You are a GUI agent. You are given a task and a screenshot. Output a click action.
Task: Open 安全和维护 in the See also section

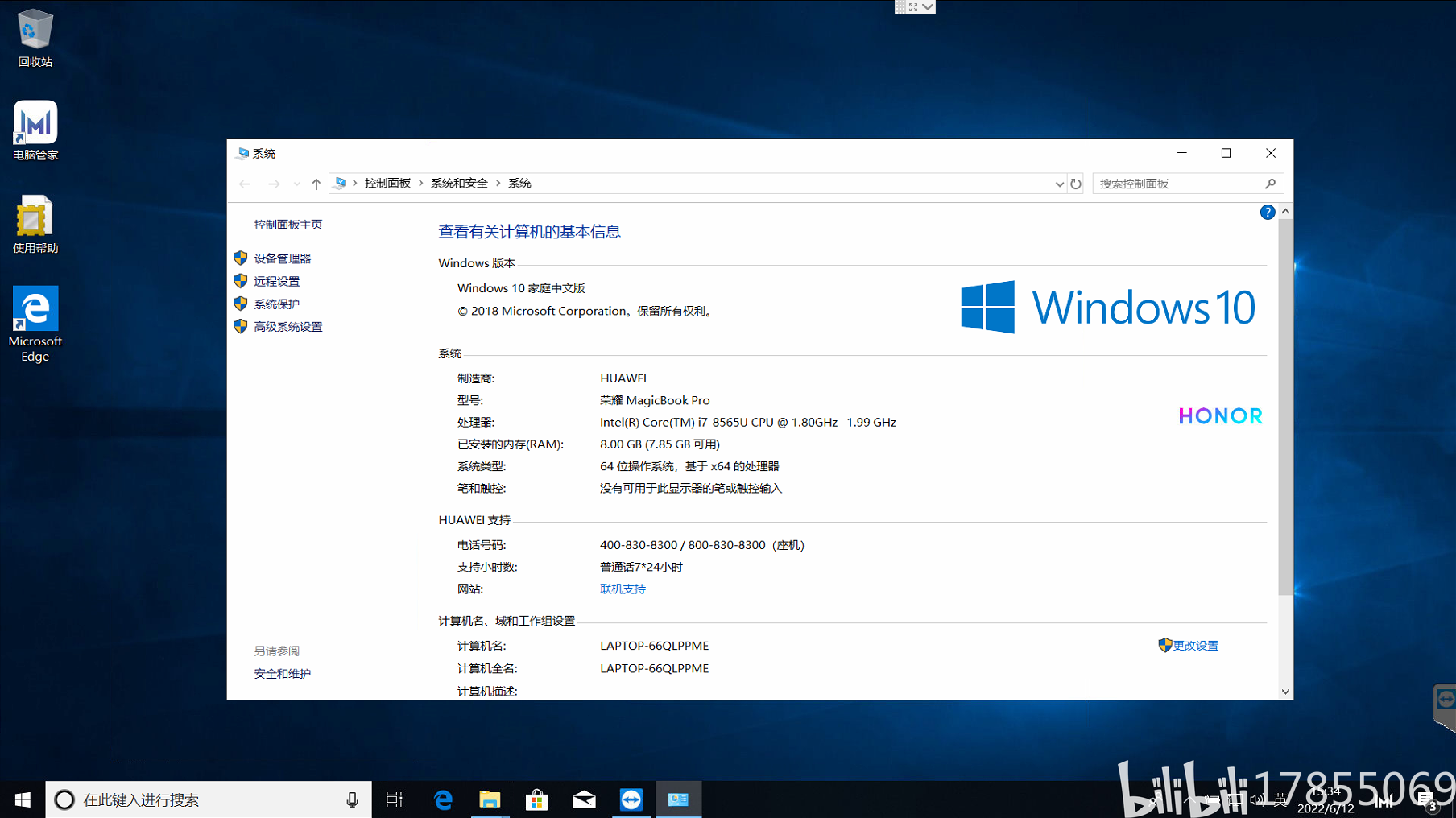tap(283, 673)
